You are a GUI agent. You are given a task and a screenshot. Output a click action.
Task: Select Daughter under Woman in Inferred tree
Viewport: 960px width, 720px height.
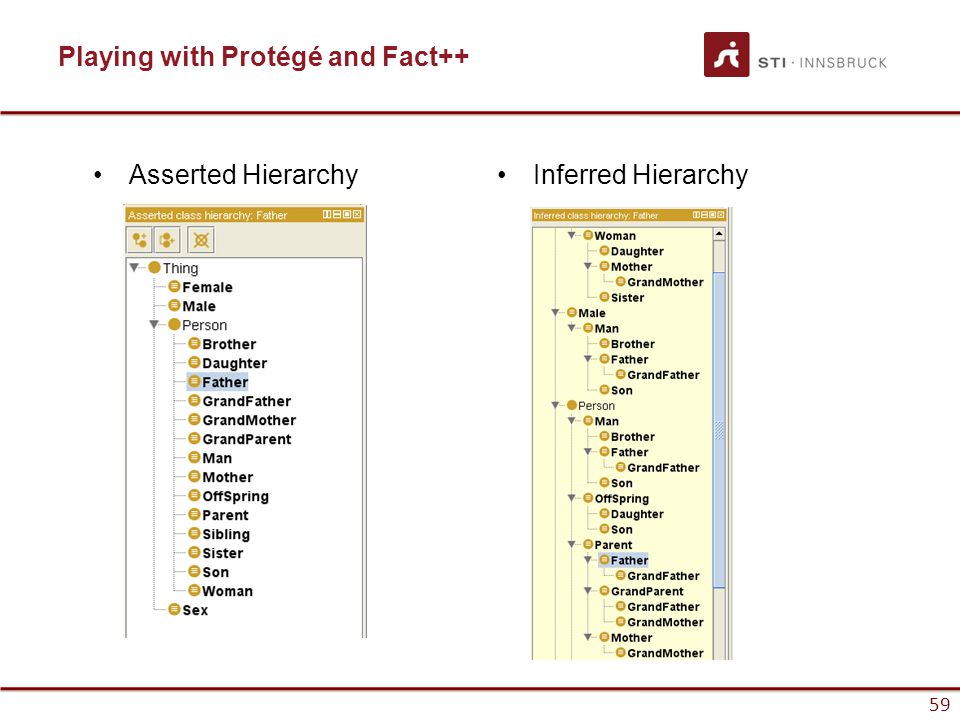point(637,251)
